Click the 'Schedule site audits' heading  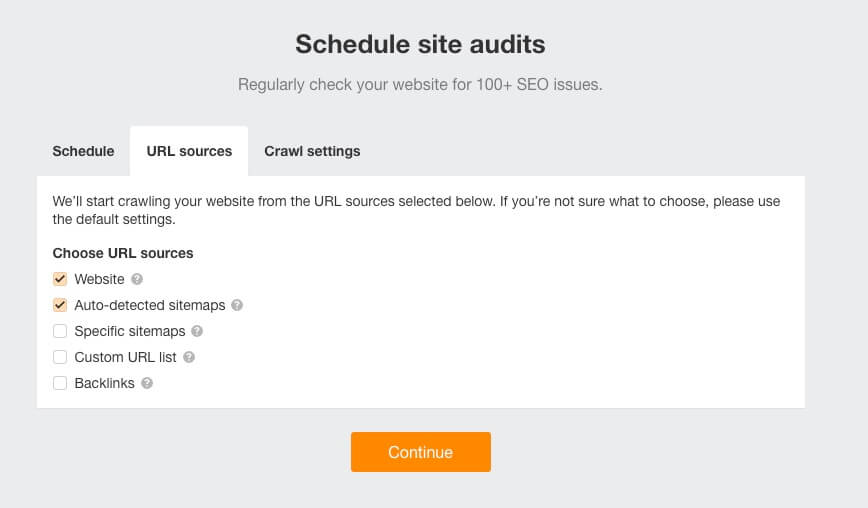pos(420,44)
